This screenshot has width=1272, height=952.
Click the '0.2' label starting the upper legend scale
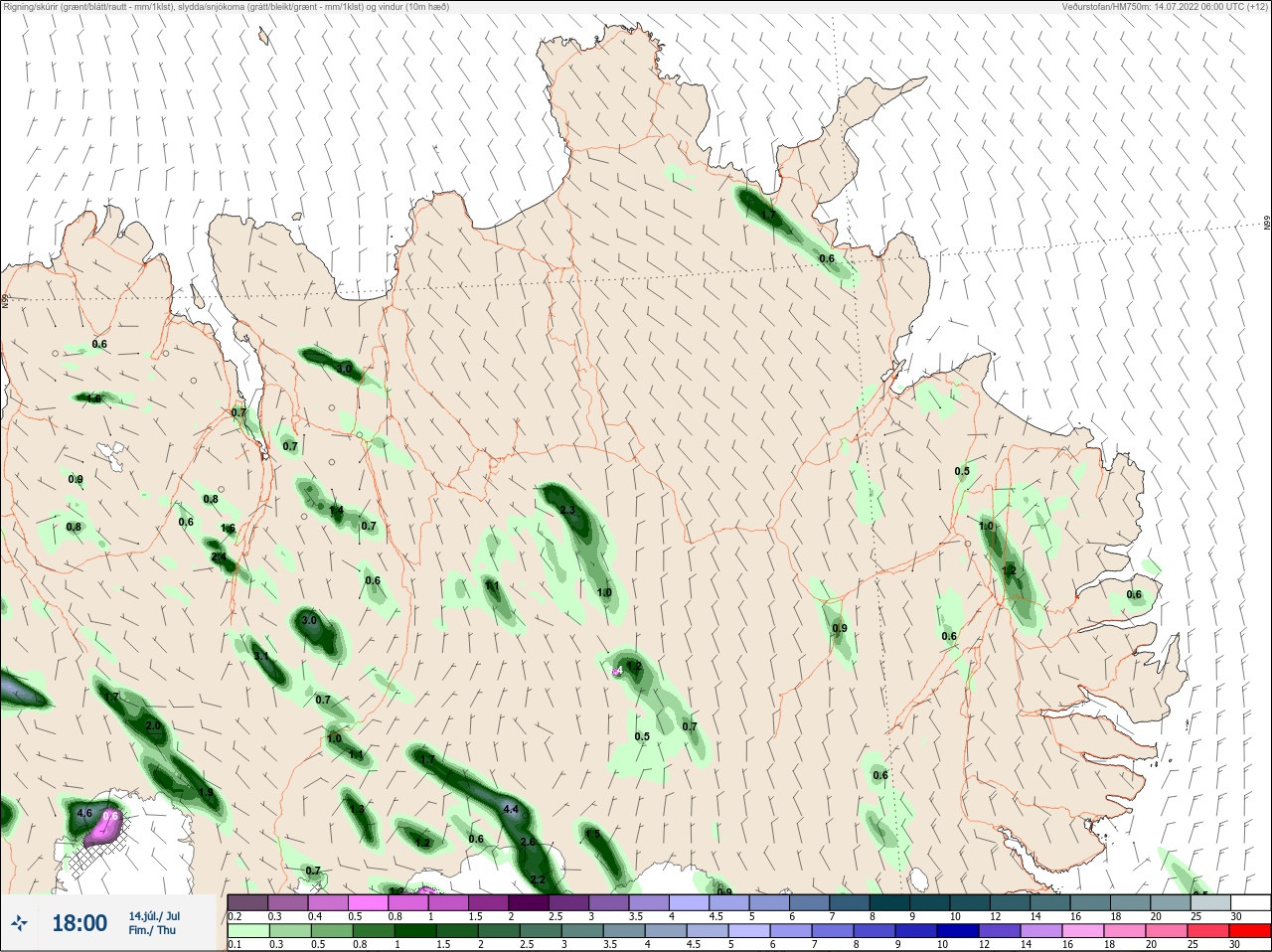click(x=235, y=916)
